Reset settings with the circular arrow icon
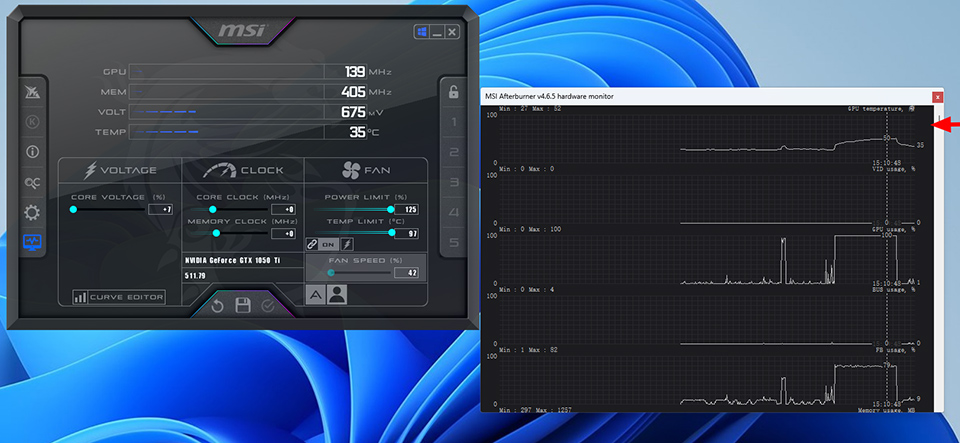 [218, 305]
